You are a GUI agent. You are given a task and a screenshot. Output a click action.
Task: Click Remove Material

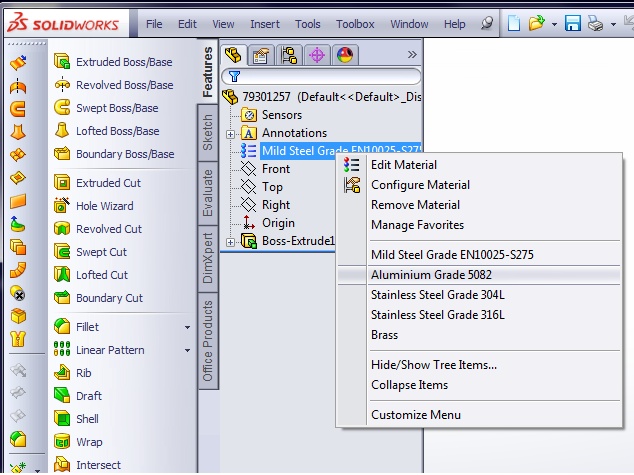[480, 205]
